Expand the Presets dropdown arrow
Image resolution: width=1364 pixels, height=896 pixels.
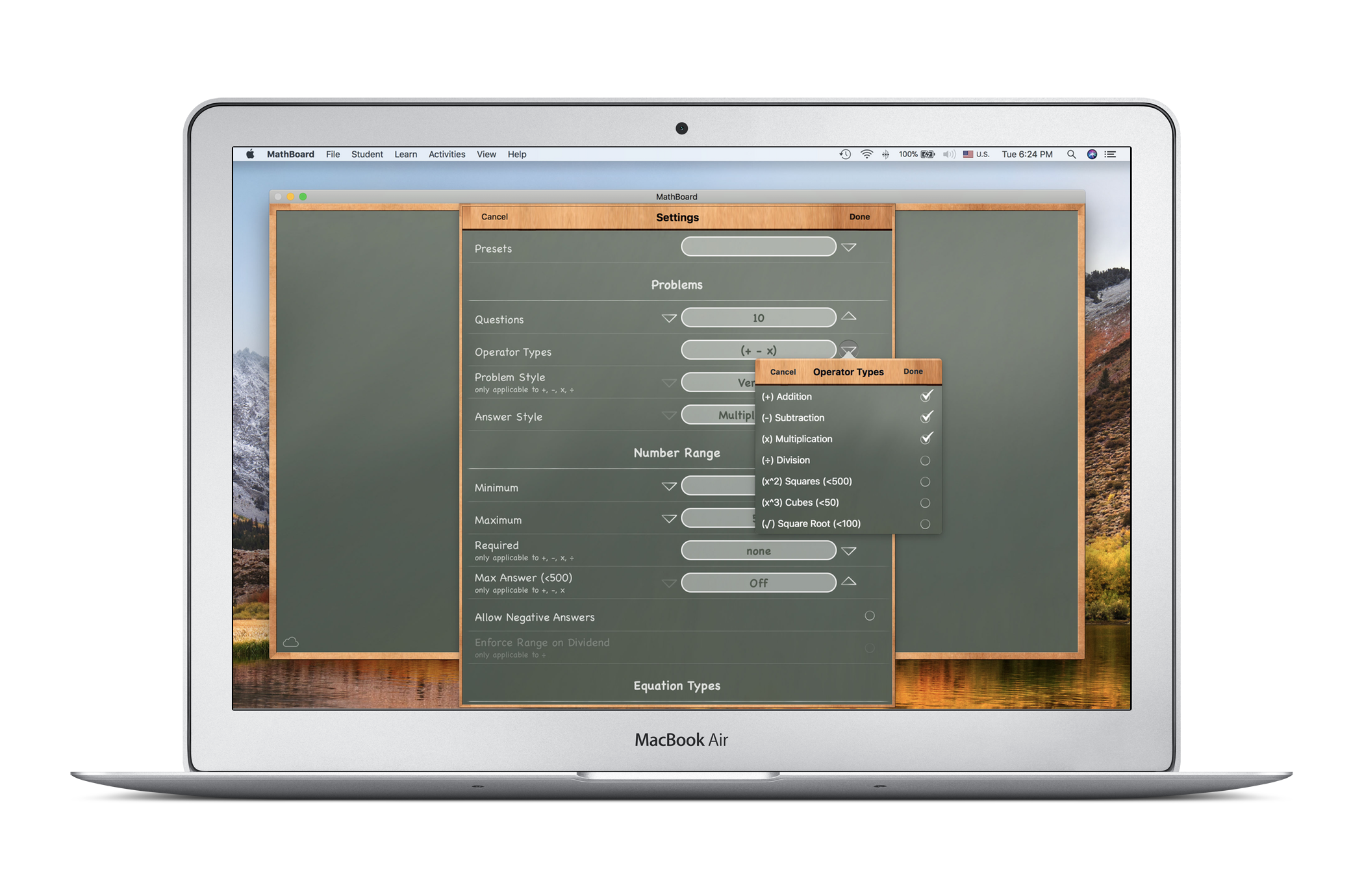849,247
